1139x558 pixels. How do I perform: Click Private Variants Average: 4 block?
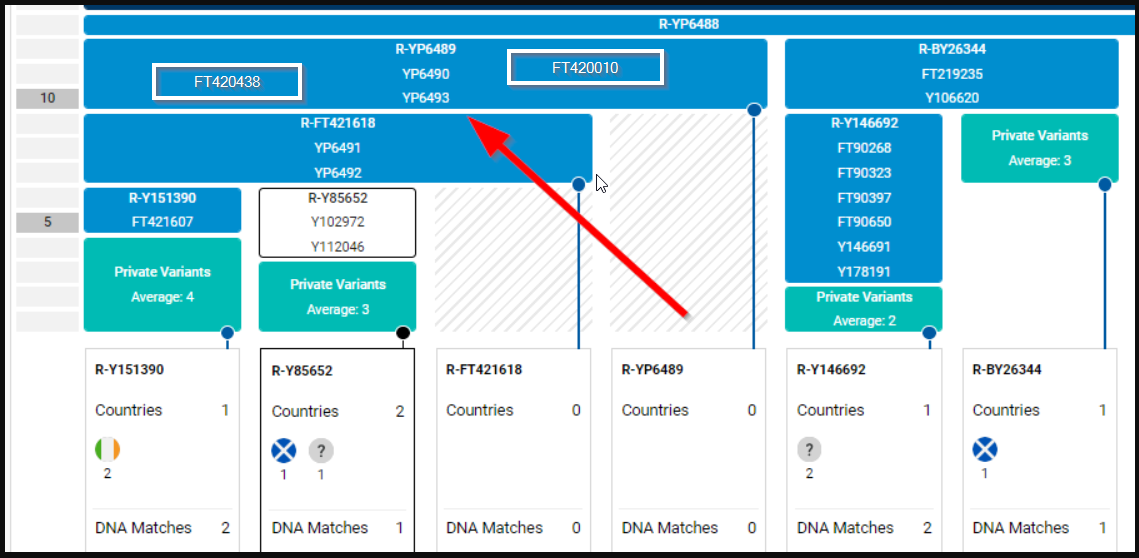(x=162, y=284)
